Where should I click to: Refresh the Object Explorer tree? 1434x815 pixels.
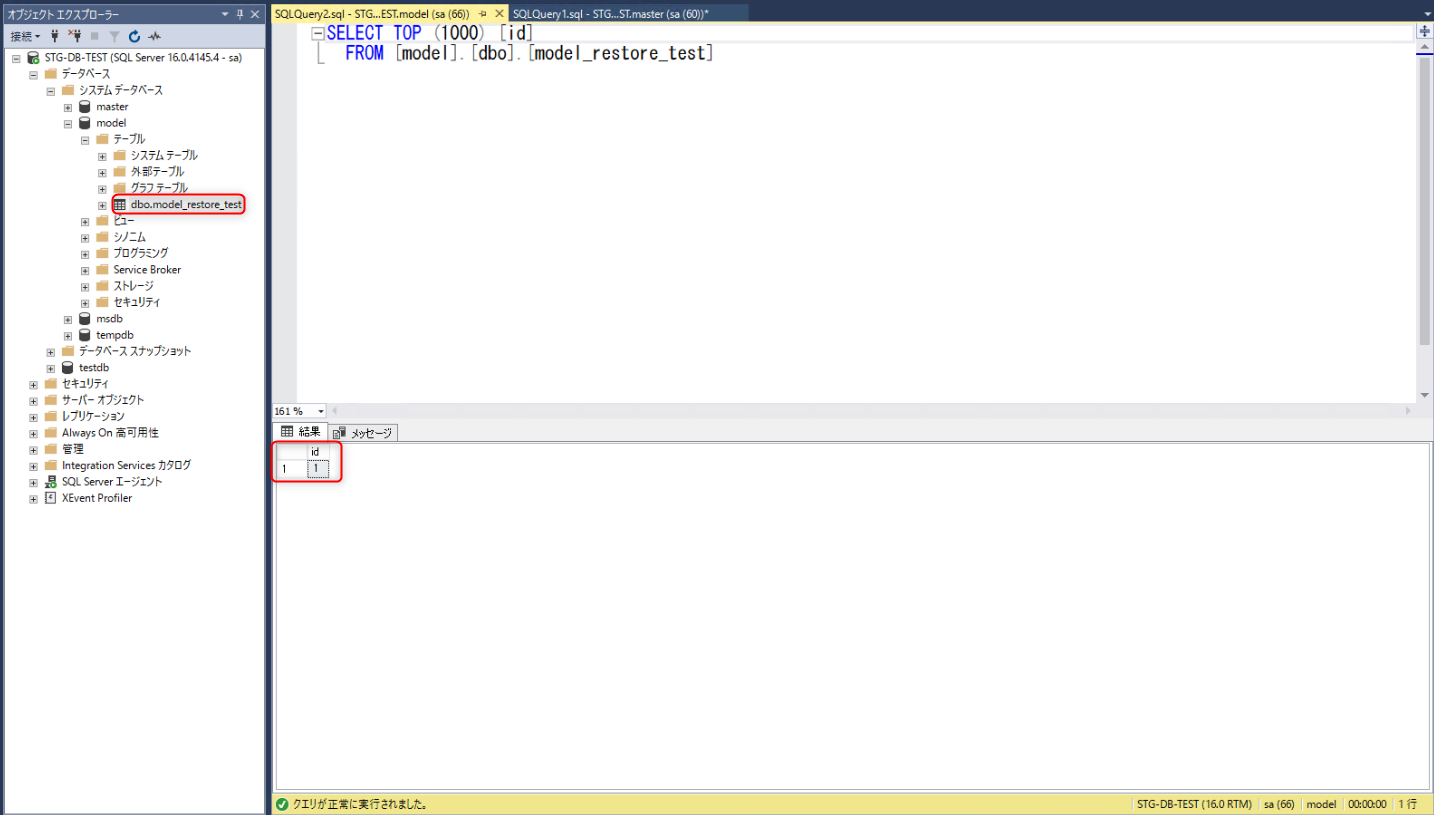133,36
